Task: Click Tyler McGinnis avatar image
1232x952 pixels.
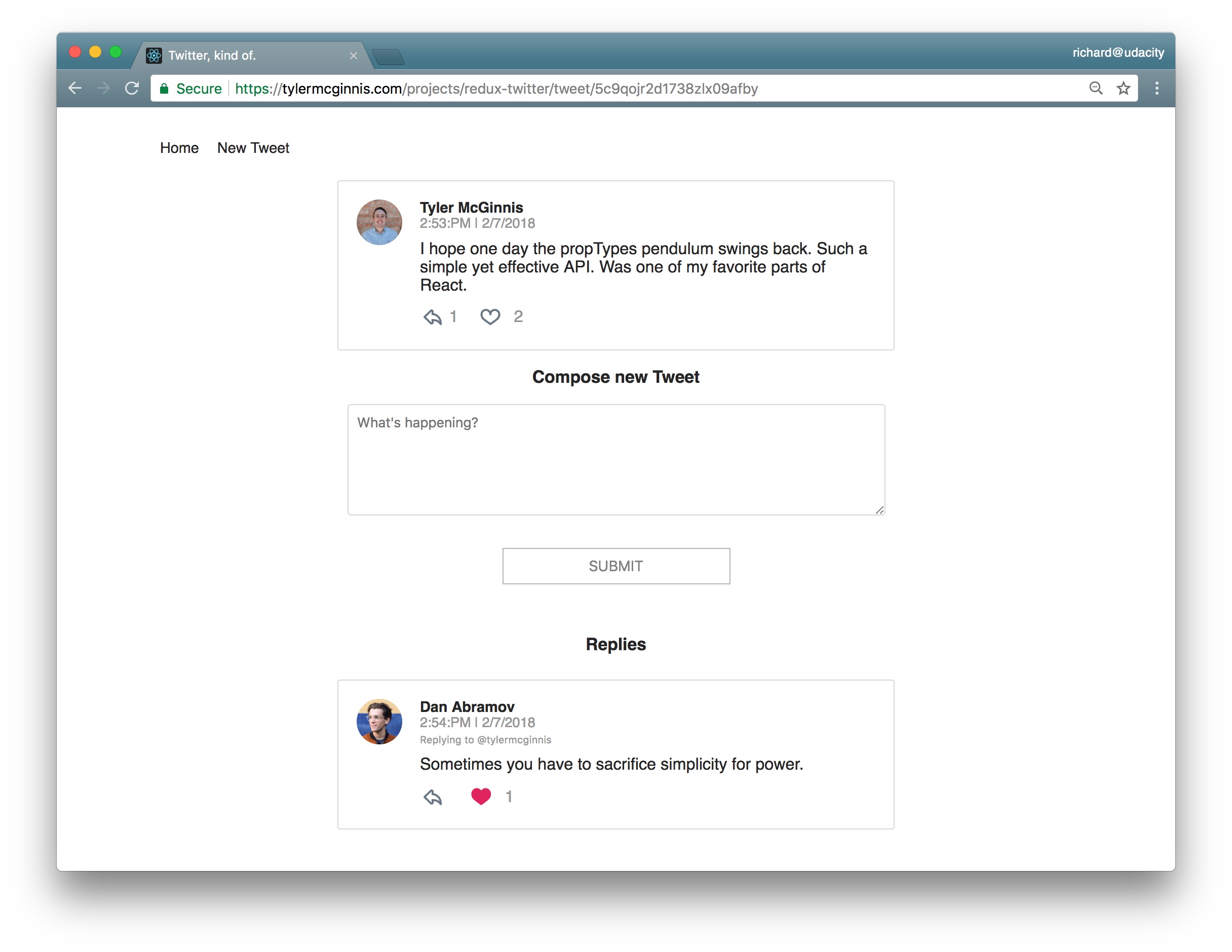Action: (379, 222)
